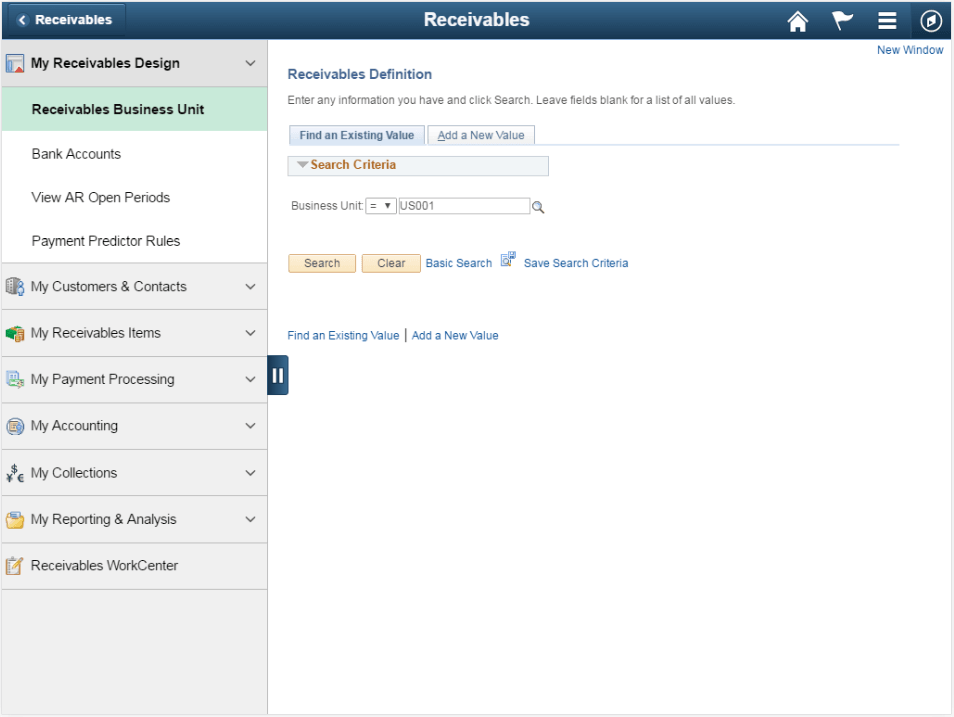This screenshot has height=717, width=954.
Task: Click the Business Unit lookup magnifying glass
Action: coord(538,206)
